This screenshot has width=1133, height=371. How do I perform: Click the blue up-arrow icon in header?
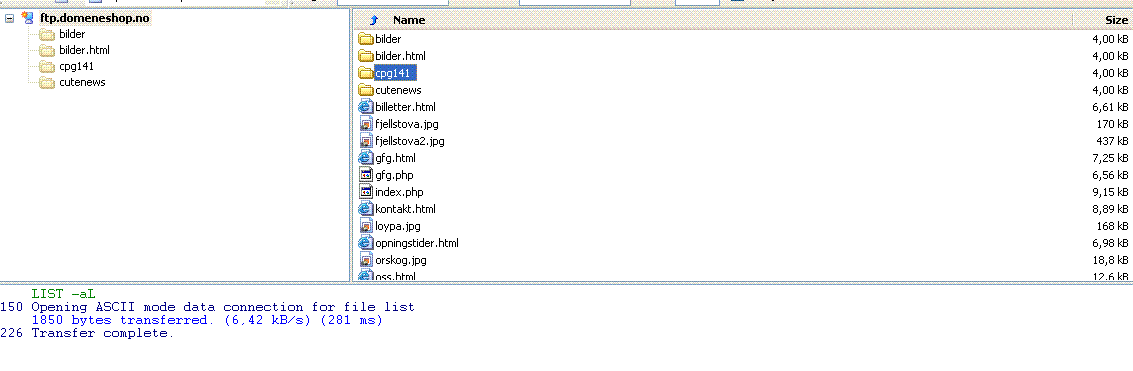coord(374,20)
